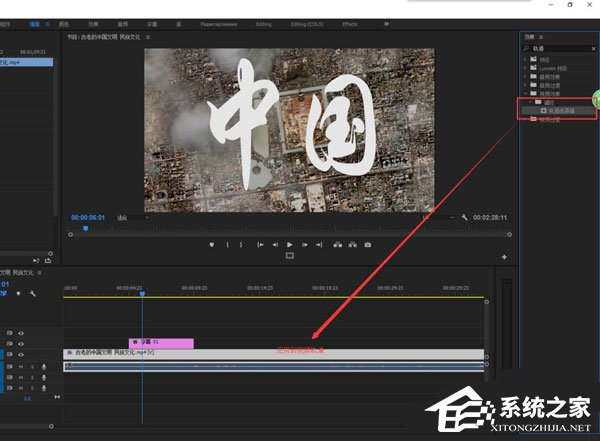Expand the 预设 presets folder
Viewport: 600px width, 441px height.
click(525, 59)
